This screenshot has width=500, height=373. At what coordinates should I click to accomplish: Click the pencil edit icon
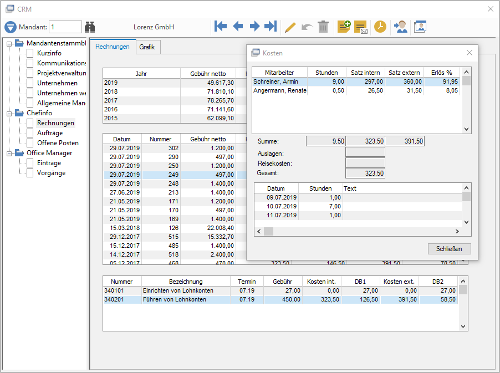click(x=290, y=27)
